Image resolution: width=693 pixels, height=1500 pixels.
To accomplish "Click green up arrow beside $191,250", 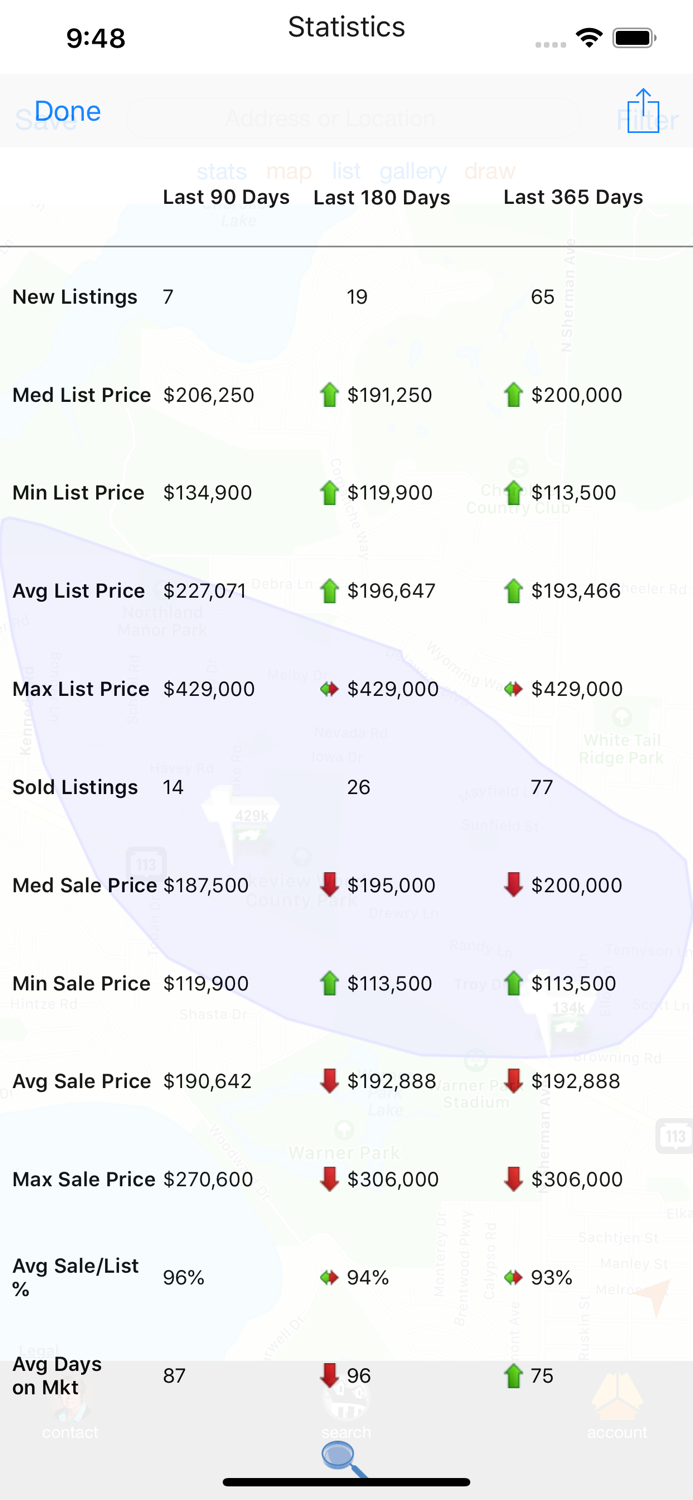I will 329,395.
